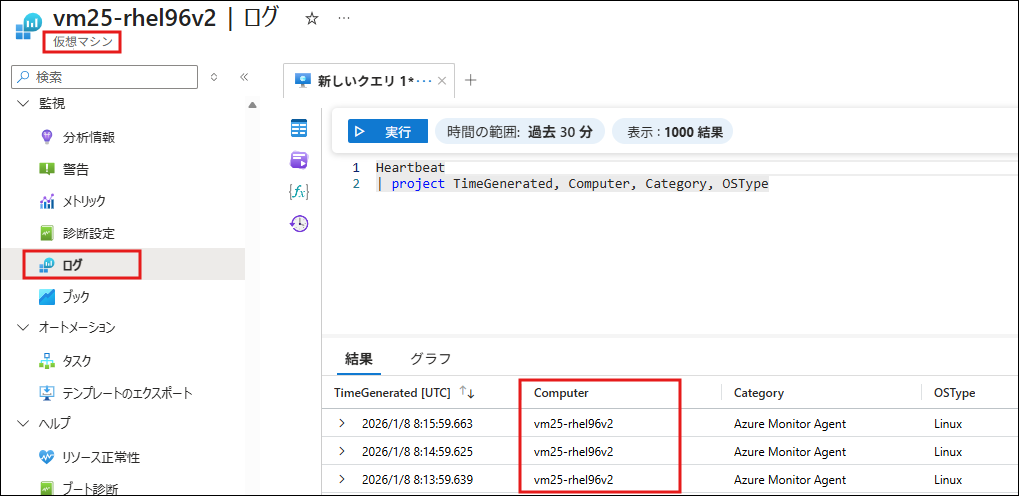Open リソース正常性 resource health
Image resolution: width=1019 pixels, height=496 pixels.
point(101,458)
